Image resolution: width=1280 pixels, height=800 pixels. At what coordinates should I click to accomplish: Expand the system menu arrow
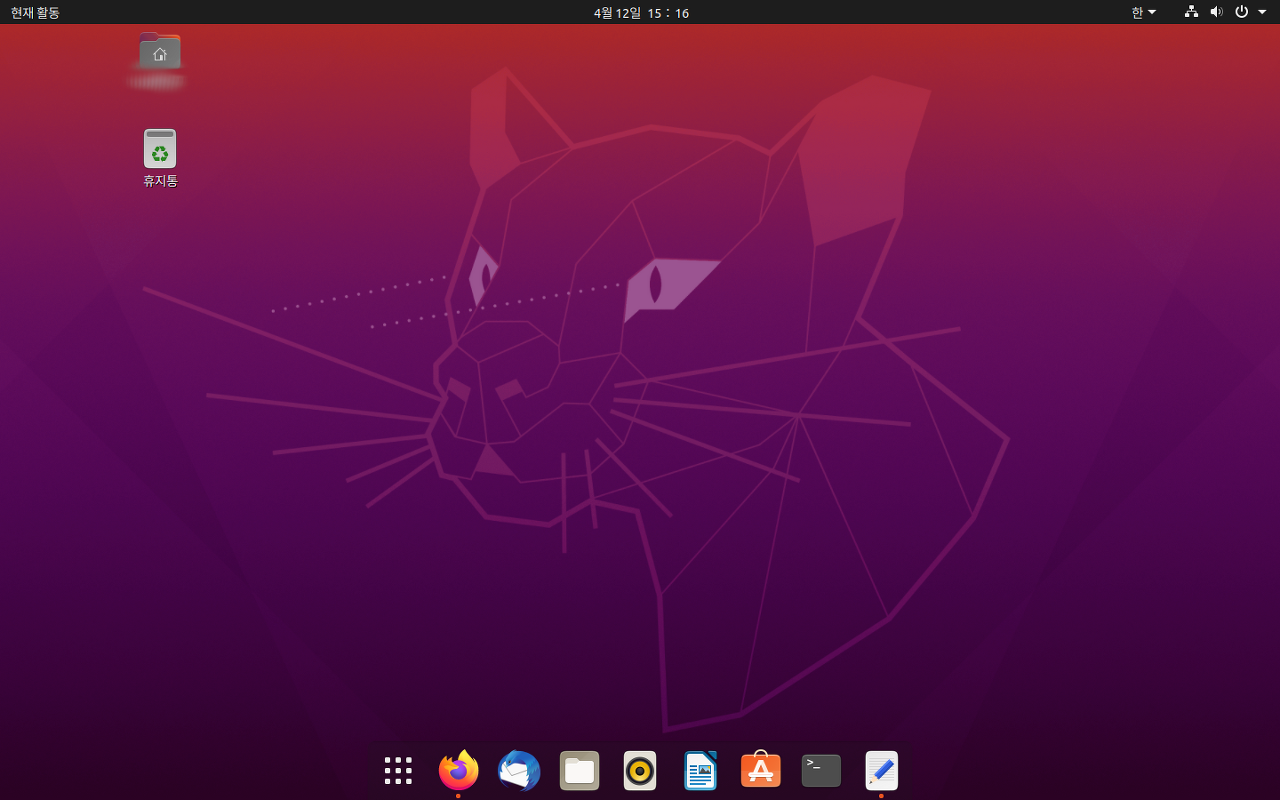pos(1262,12)
